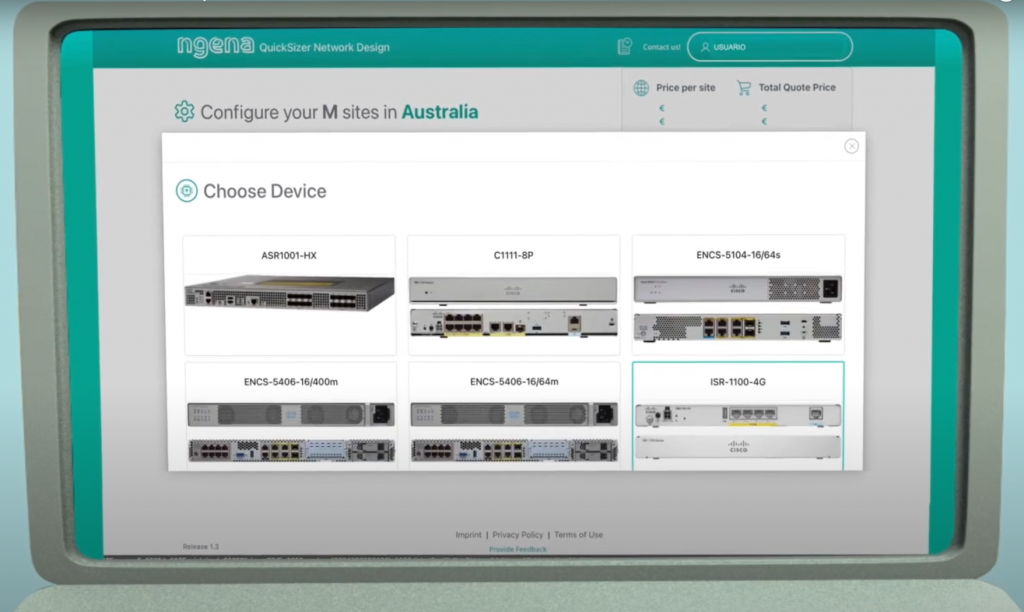Open the contact clipboard icon
Screen dimensions: 1024x612
tap(625, 46)
